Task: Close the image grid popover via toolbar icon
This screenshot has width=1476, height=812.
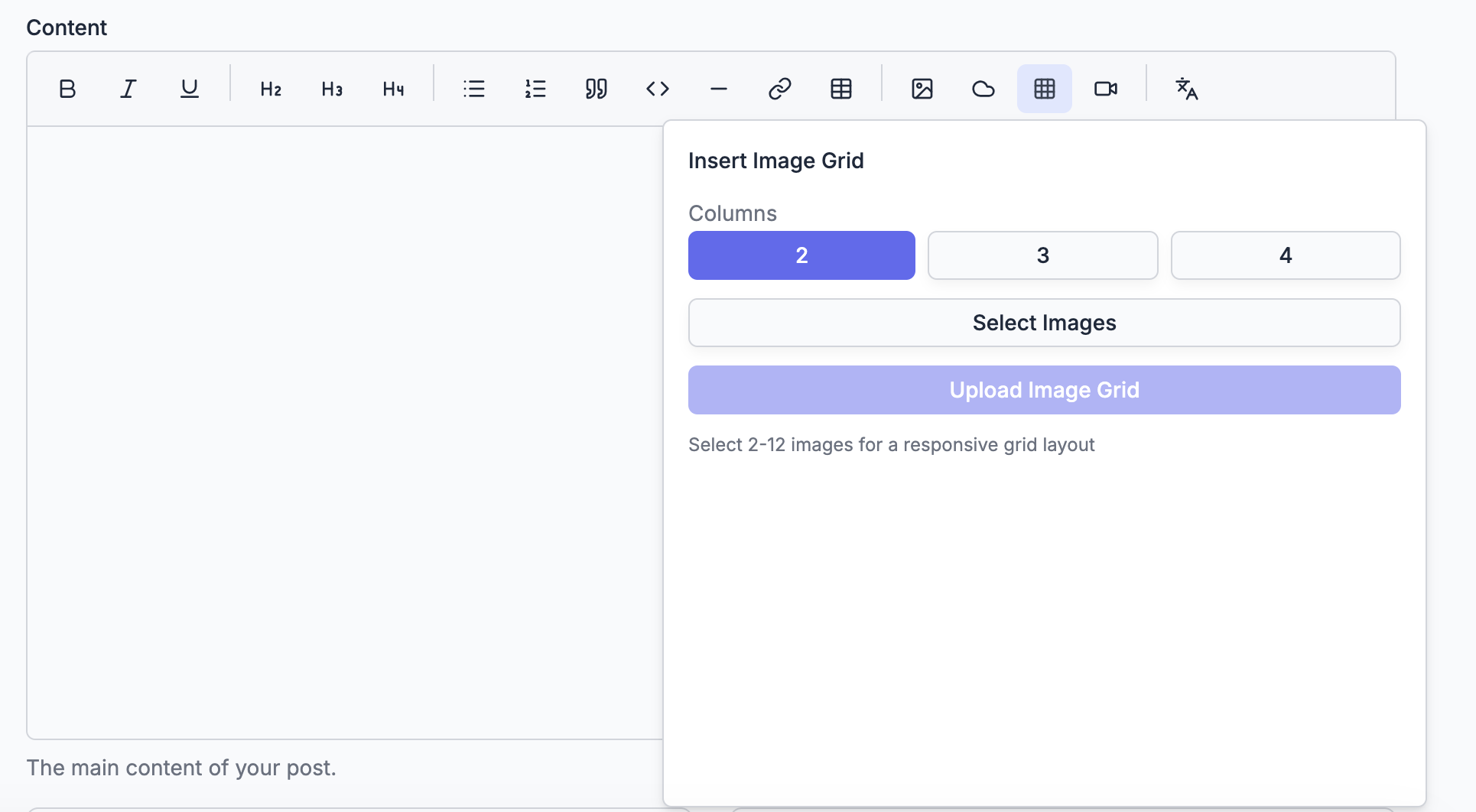Action: click(x=1045, y=89)
